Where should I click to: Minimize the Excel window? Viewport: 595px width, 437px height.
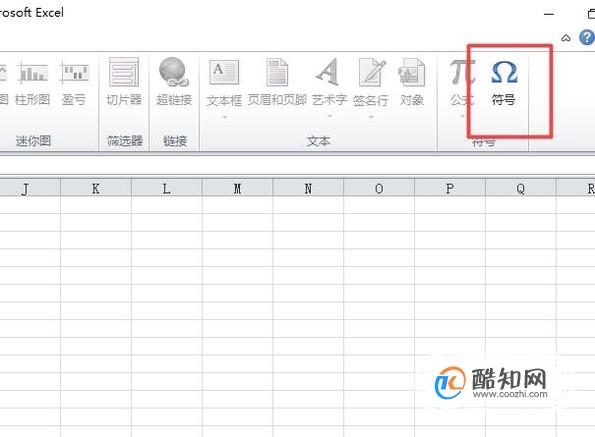coord(549,14)
